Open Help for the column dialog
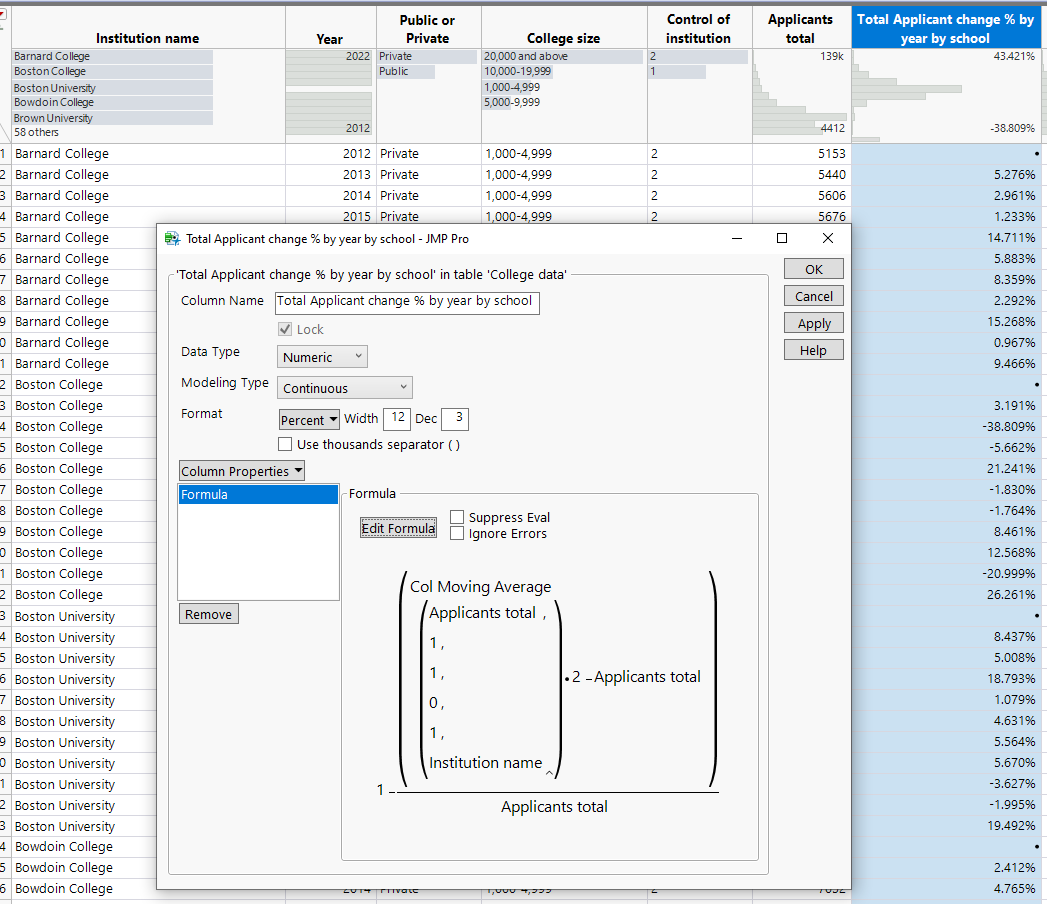The height and width of the screenshot is (904, 1047). 813,349
